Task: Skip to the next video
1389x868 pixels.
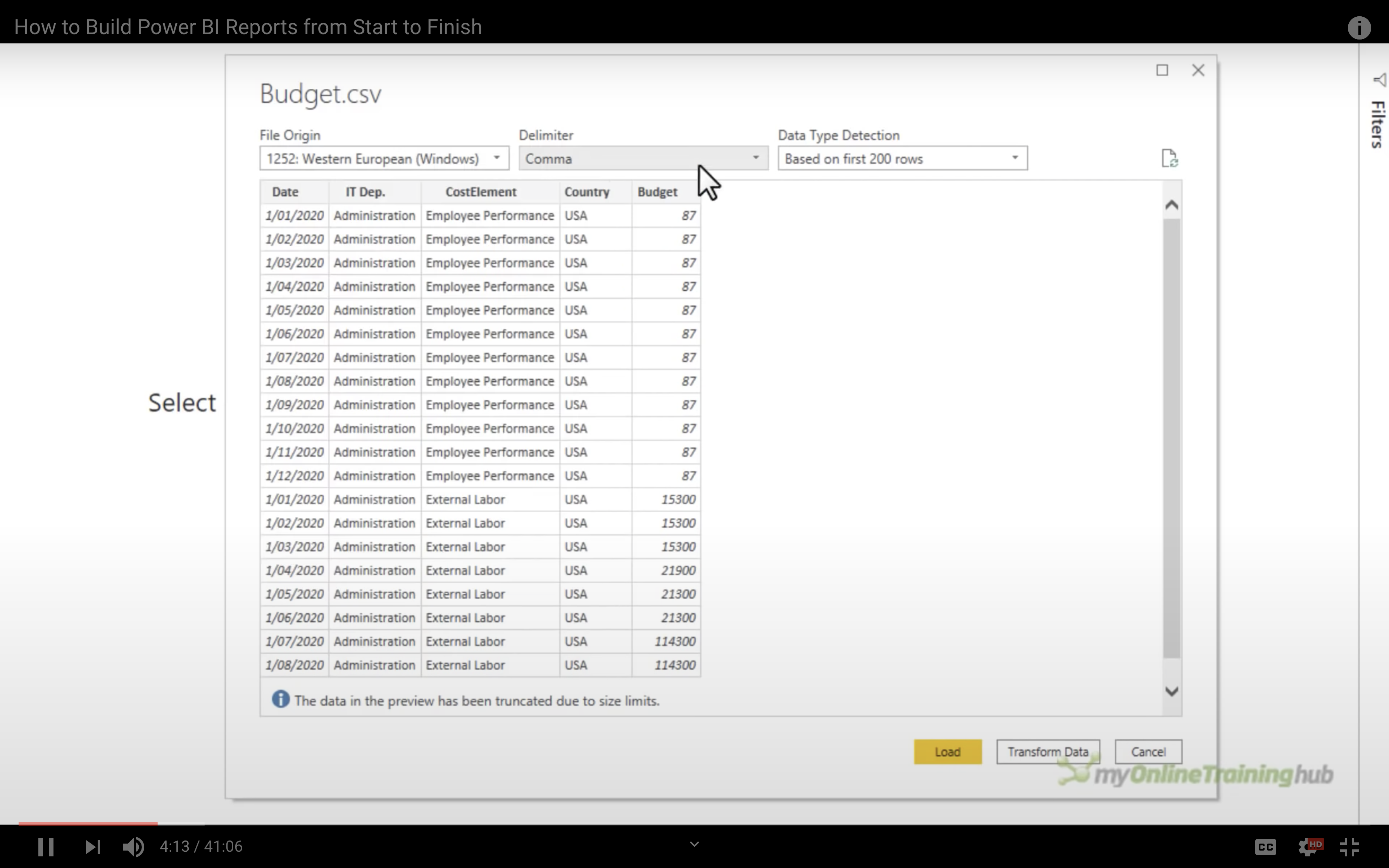Action: tap(92, 847)
